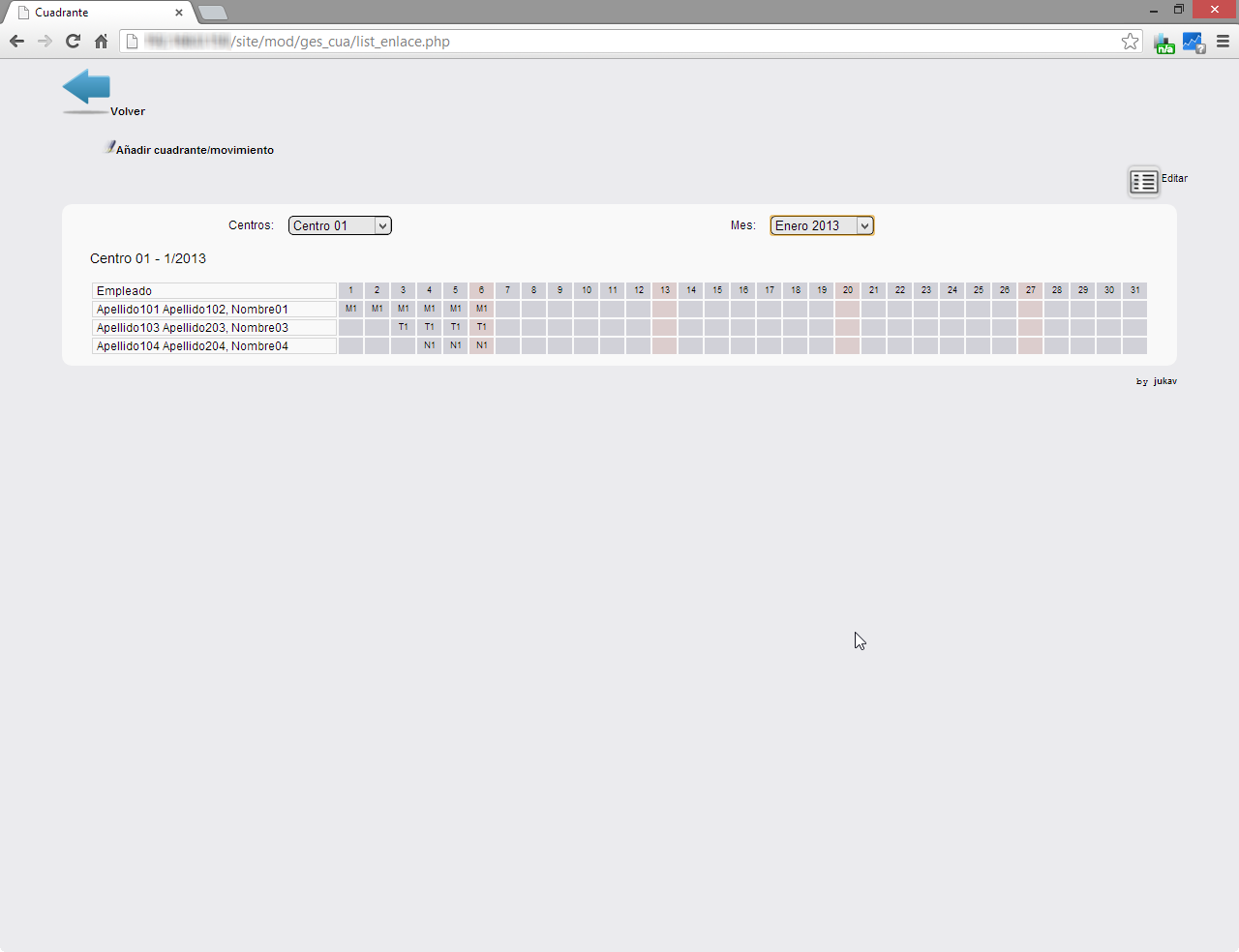Screen dimensions: 1239x952
Task: Open the Centros dropdown showing Centro 01
Action: point(340,225)
